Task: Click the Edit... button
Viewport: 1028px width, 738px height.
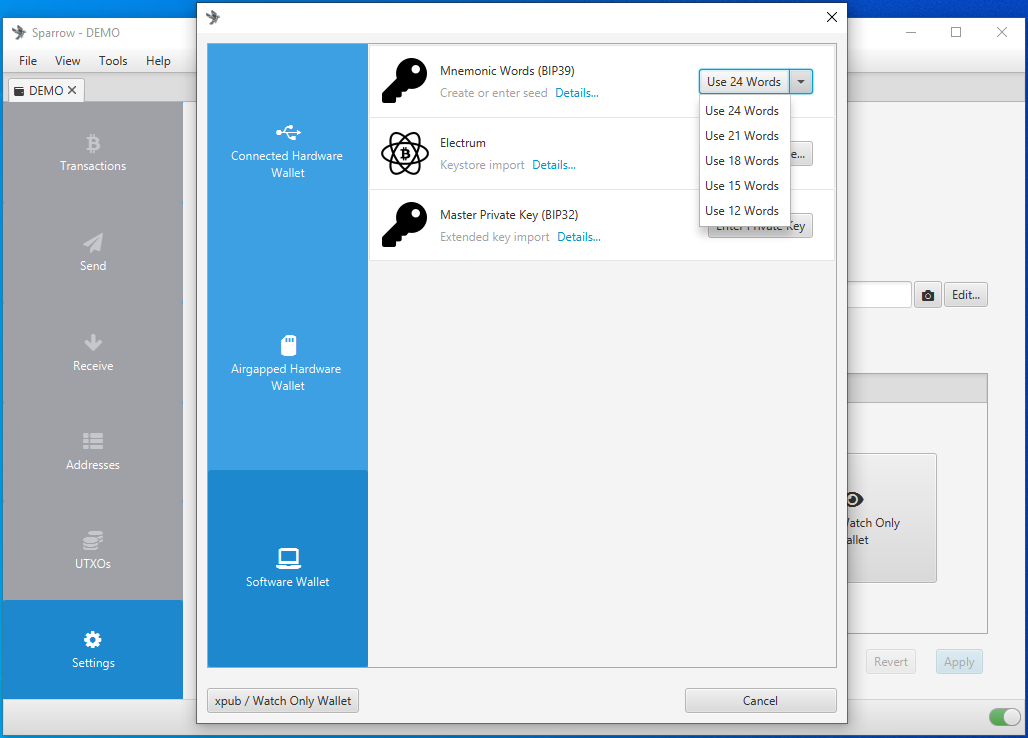Action: tap(966, 295)
